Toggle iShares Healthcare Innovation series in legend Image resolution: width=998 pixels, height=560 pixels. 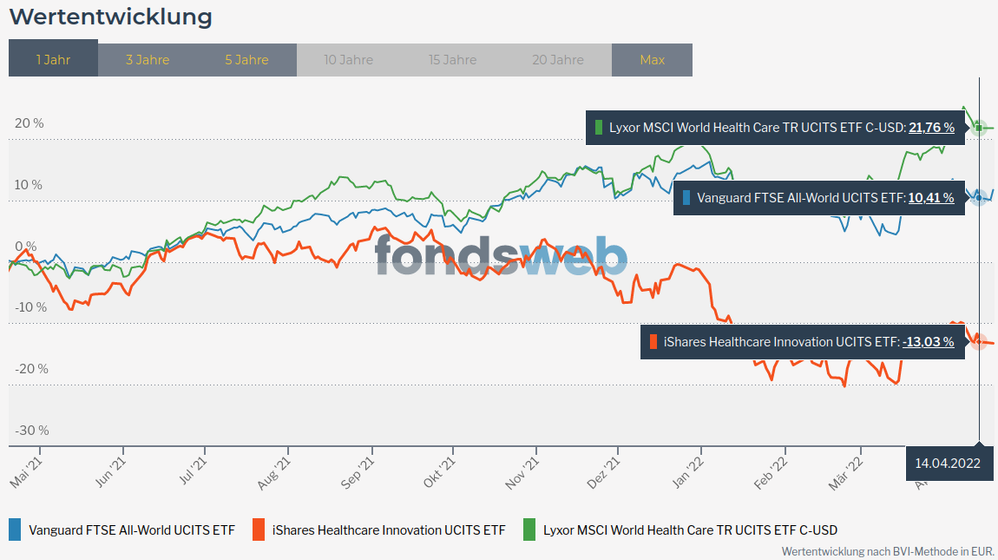pyautogui.click(x=389, y=529)
